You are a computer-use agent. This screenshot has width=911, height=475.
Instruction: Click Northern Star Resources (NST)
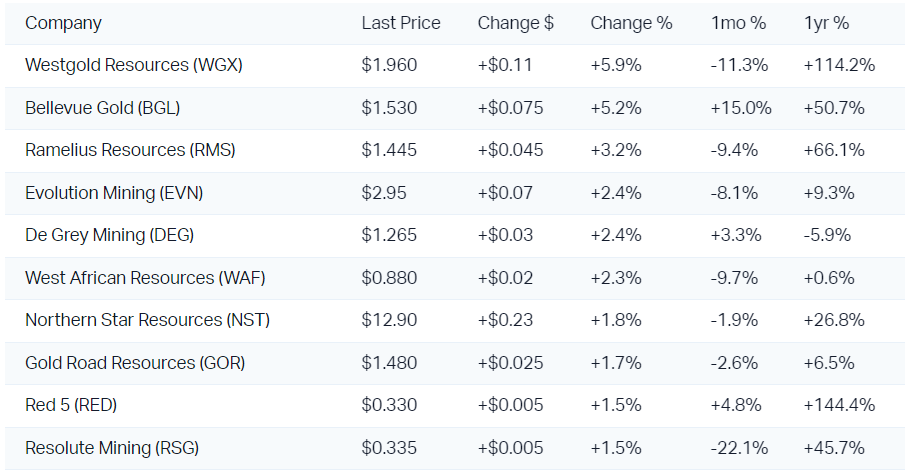147,320
